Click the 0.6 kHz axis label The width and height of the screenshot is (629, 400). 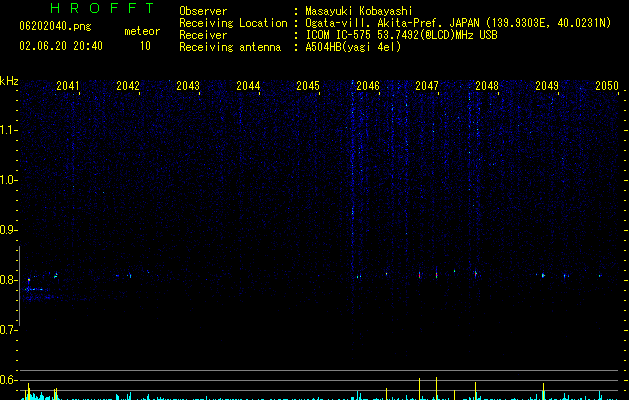[x=8, y=380]
